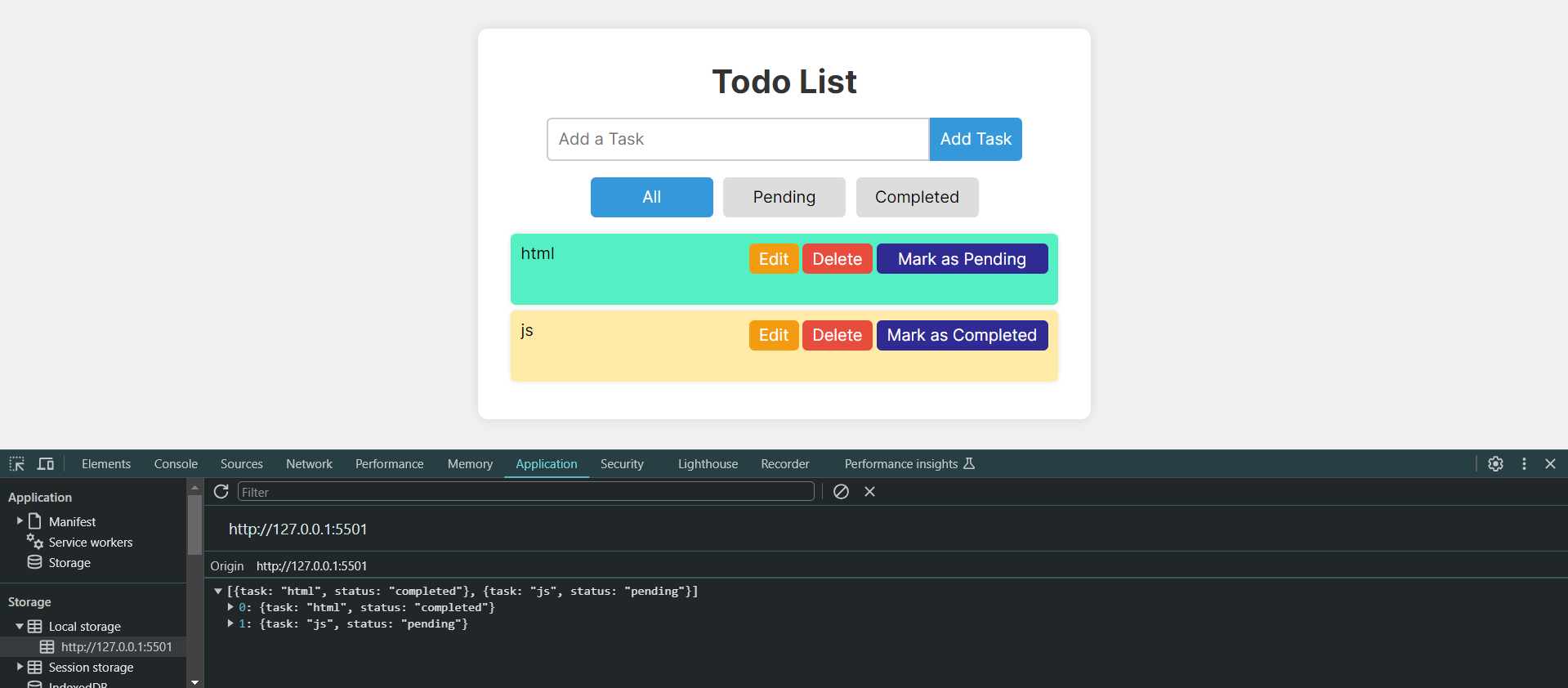Collapse the Local storage tree
Viewport: 1568px width, 688px height.
(20, 627)
